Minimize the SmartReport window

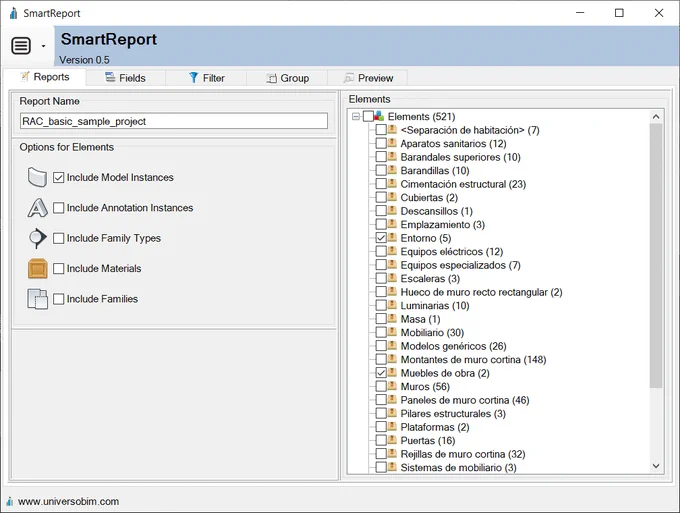tap(580, 13)
